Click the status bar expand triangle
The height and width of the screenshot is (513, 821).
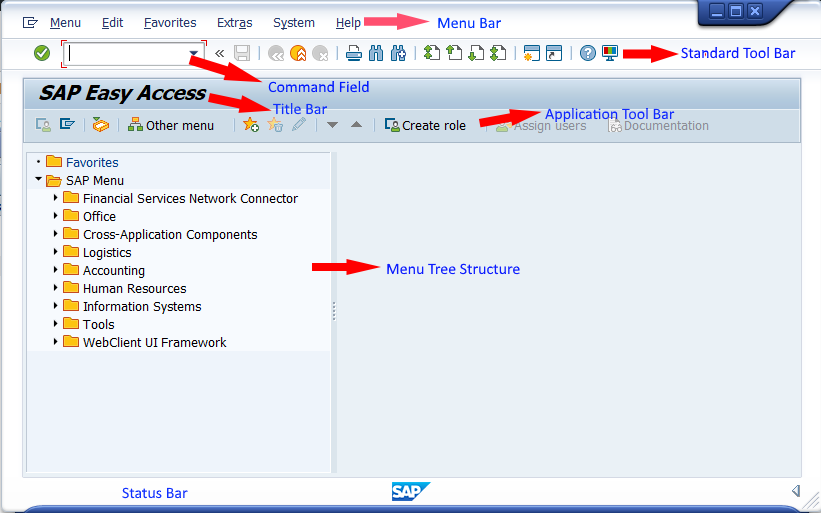click(x=796, y=490)
